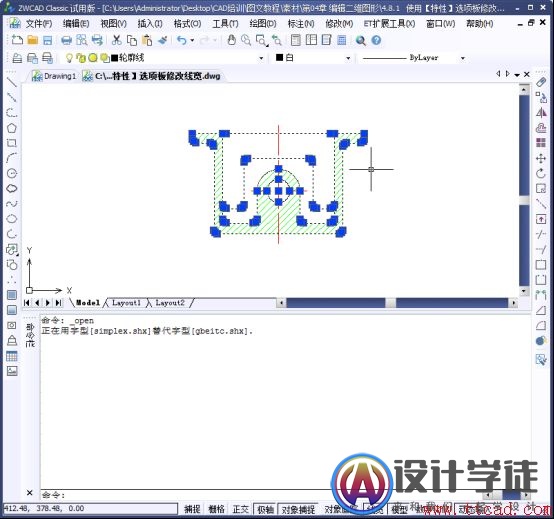The image size is (554, 519).
Task: Select the Line tool in draw toolbar
Action: pyautogui.click(x=12, y=82)
